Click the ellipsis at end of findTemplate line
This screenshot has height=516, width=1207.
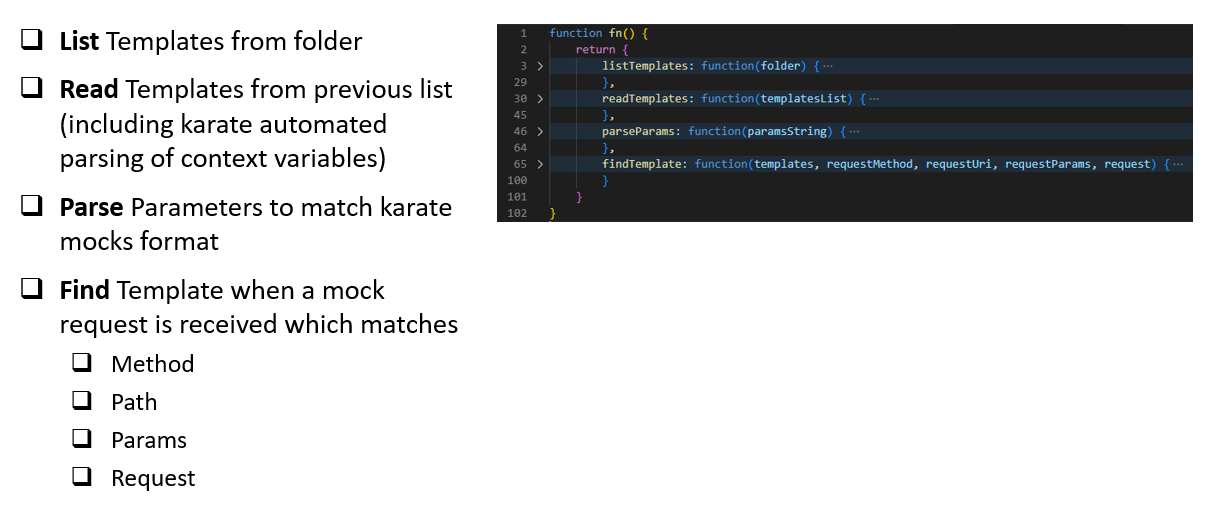pyautogui.click(x=1177, y=164)
